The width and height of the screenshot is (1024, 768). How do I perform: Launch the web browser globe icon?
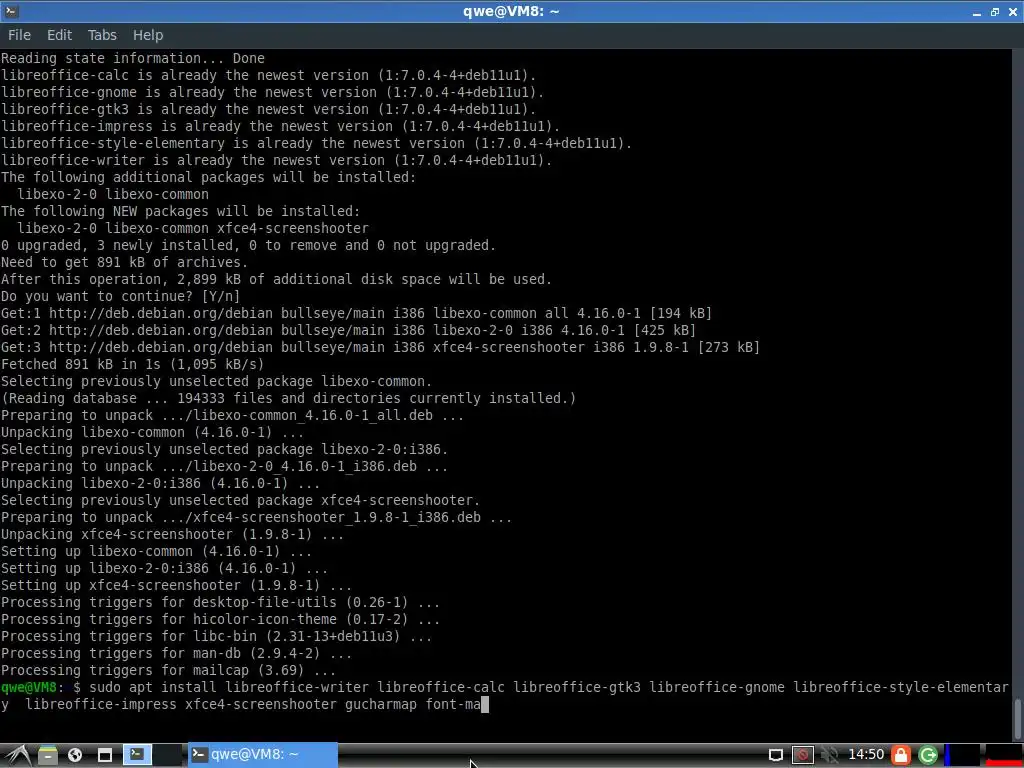coord(75,755)
